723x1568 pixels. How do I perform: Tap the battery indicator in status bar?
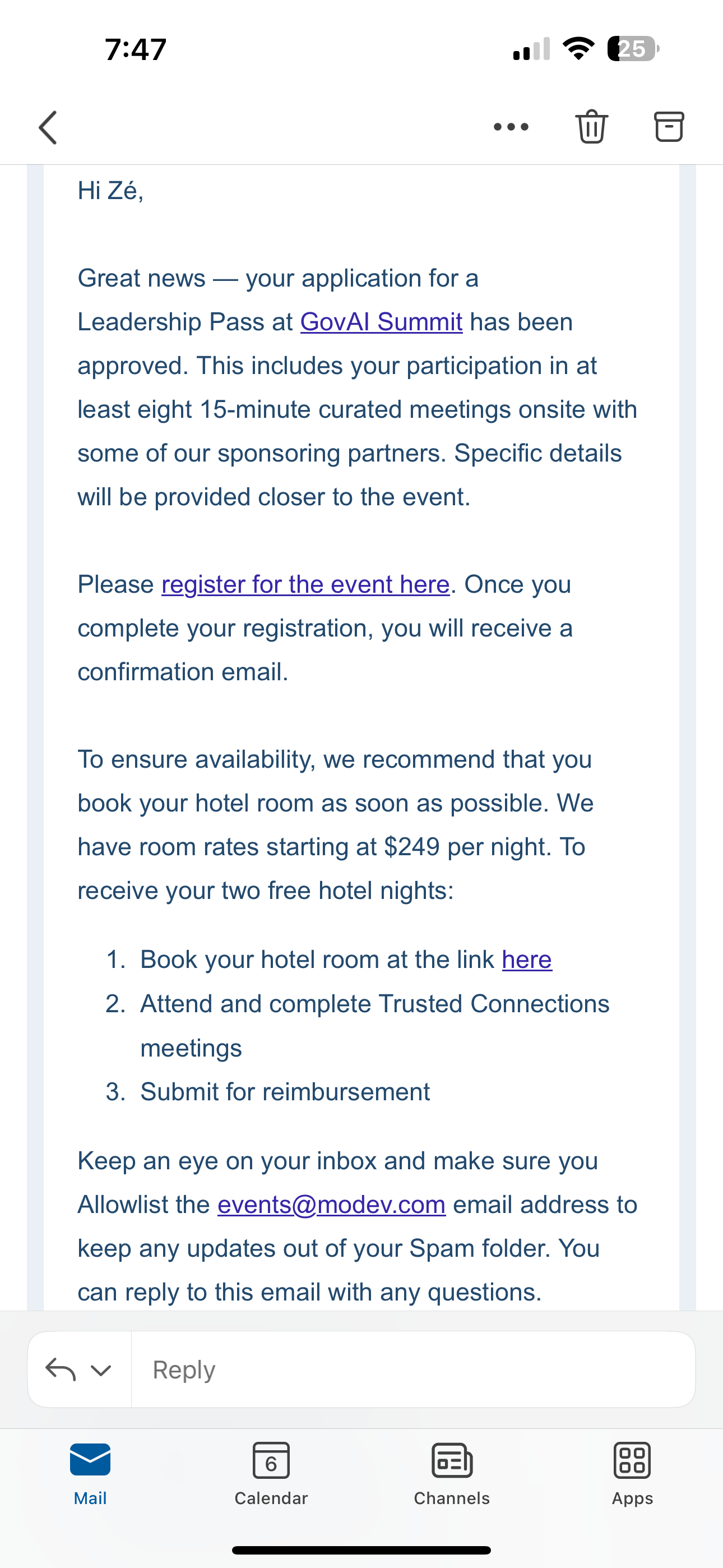coord(633,49)
